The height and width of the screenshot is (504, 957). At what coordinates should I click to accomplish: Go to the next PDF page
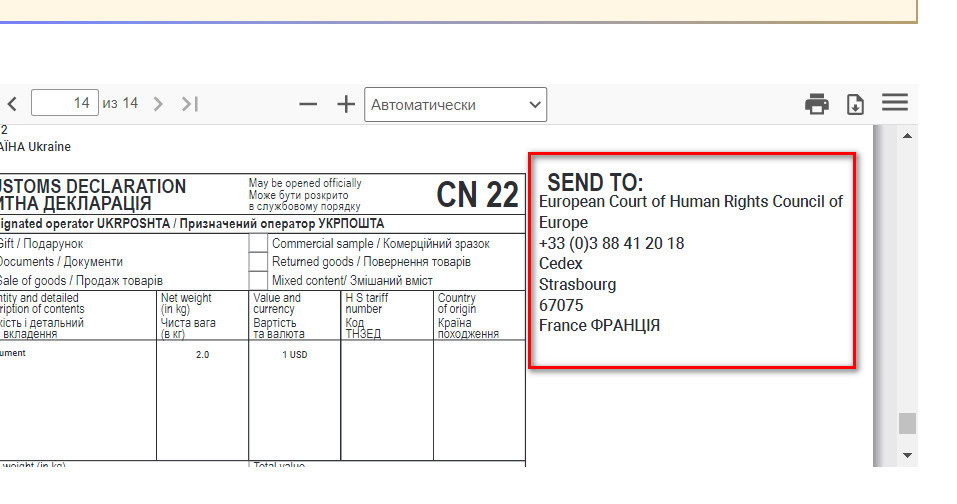(x=158, y=103)
